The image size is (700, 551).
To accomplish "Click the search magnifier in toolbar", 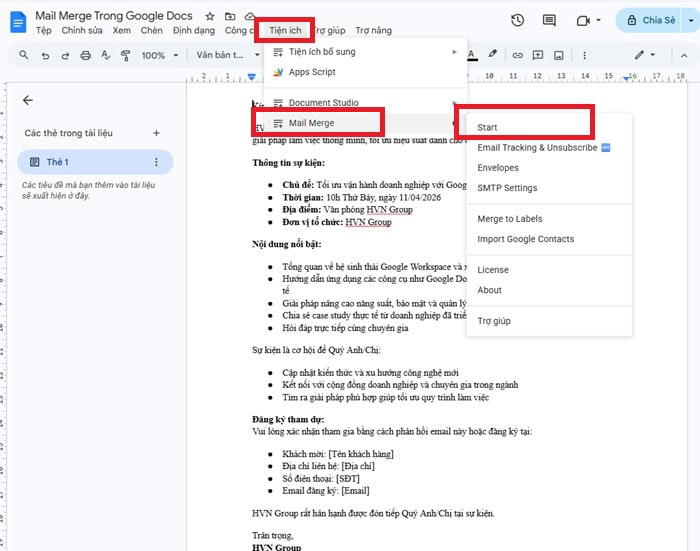I will click(x=24, y=55).
